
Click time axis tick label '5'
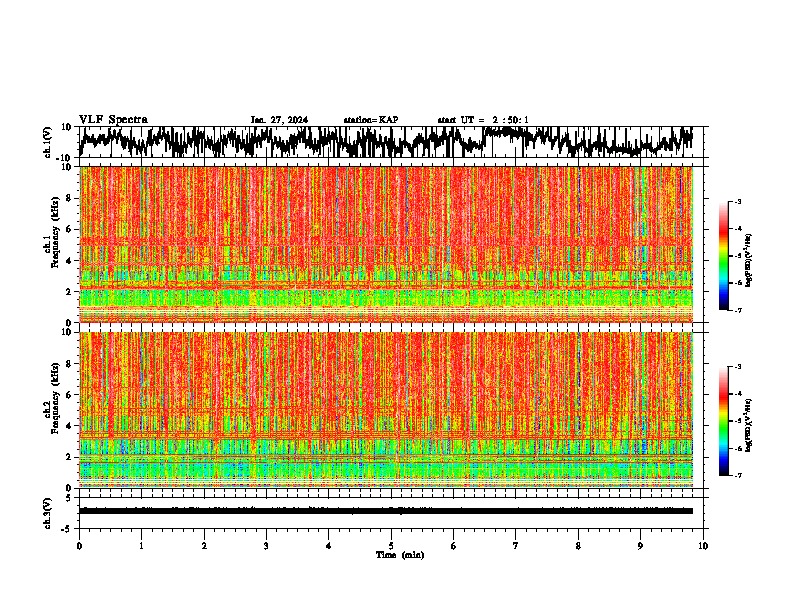click(x=391, y=546)
